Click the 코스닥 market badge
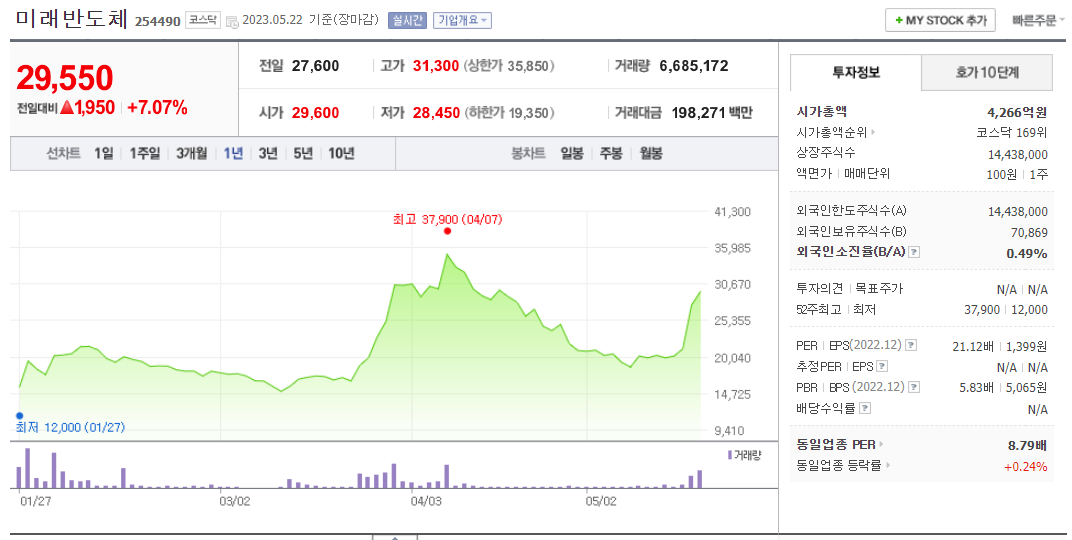This screenshot has width=1072, height=540. pyautogui.click(x=203, y=21)
